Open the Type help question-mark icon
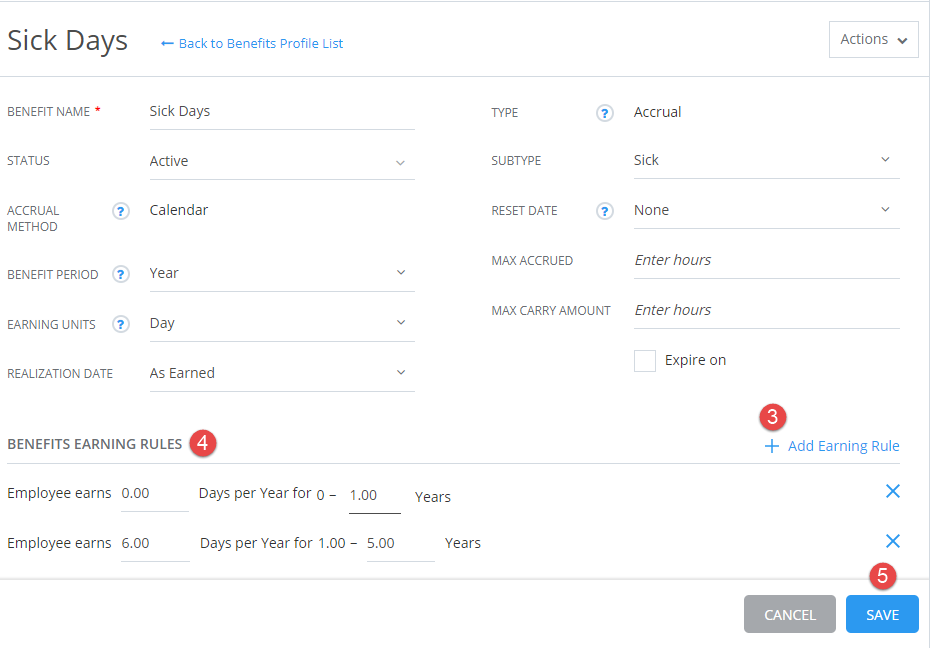This screenshot has height=648, width=930. [604, 113]
